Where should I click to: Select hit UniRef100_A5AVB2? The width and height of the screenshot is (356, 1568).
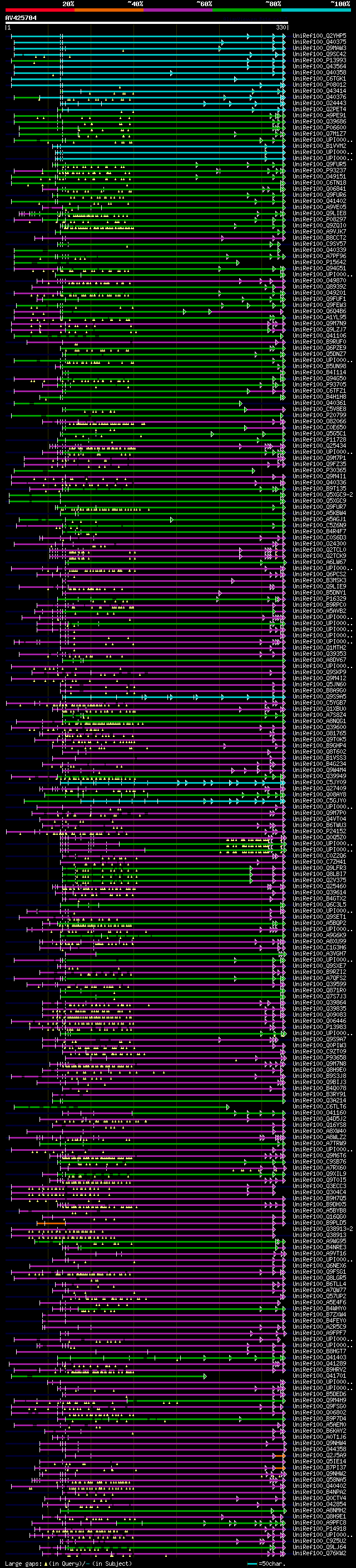319,611
